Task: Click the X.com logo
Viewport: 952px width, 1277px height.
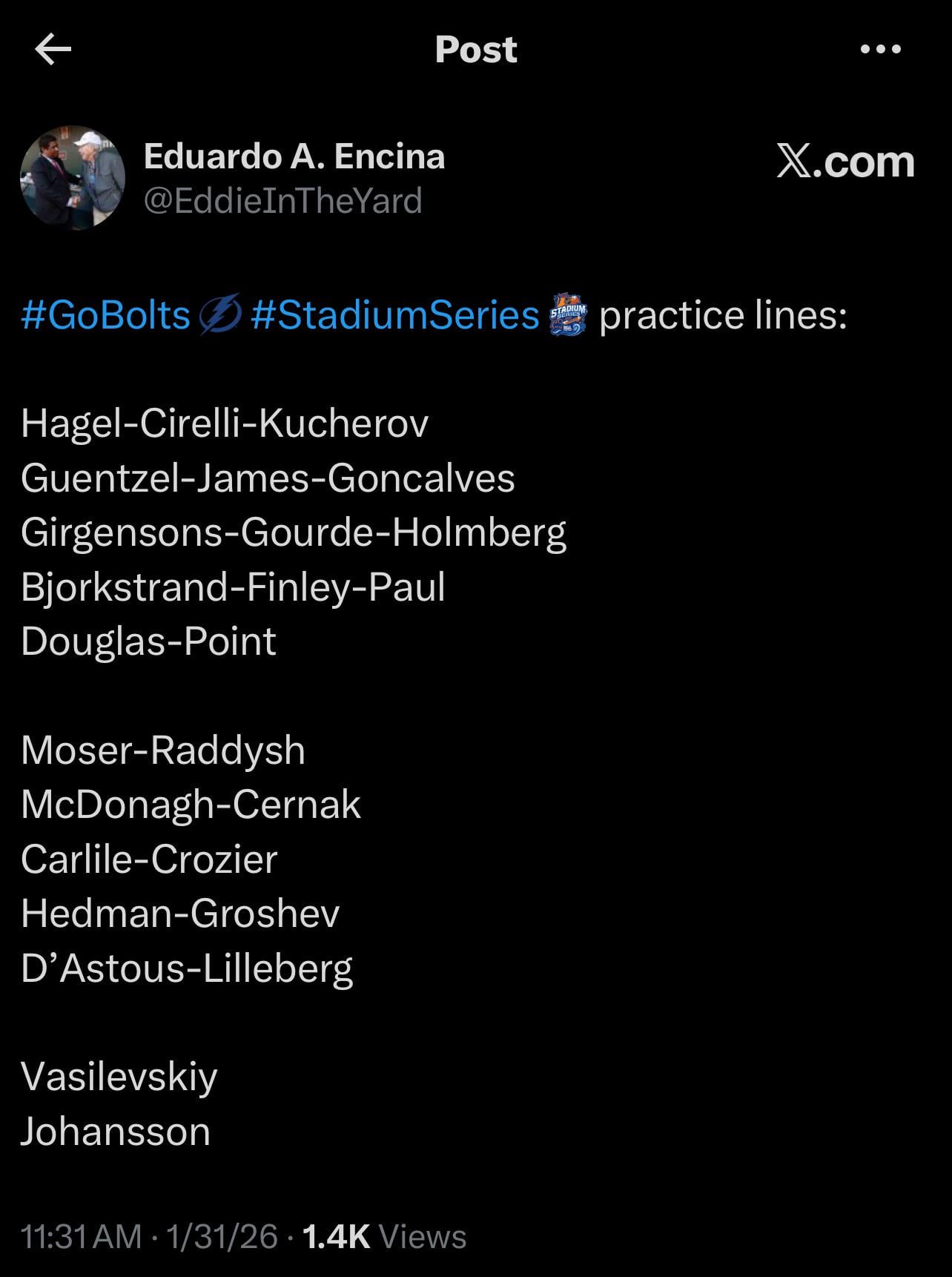Action: coord(845,161)
